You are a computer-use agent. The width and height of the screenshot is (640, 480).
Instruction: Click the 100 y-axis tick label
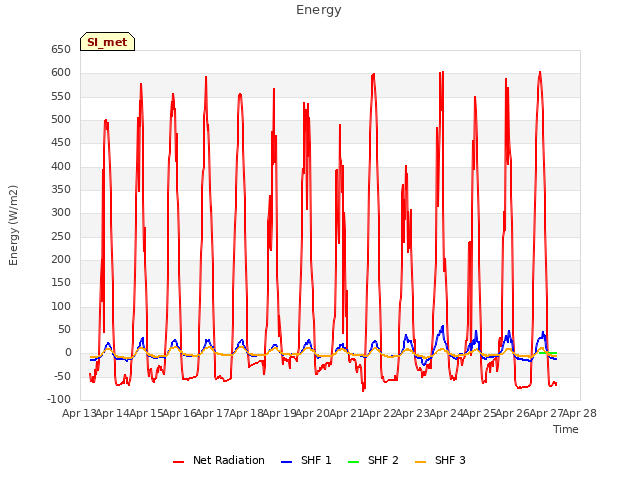pyautogui.click(x=61, y=307)
